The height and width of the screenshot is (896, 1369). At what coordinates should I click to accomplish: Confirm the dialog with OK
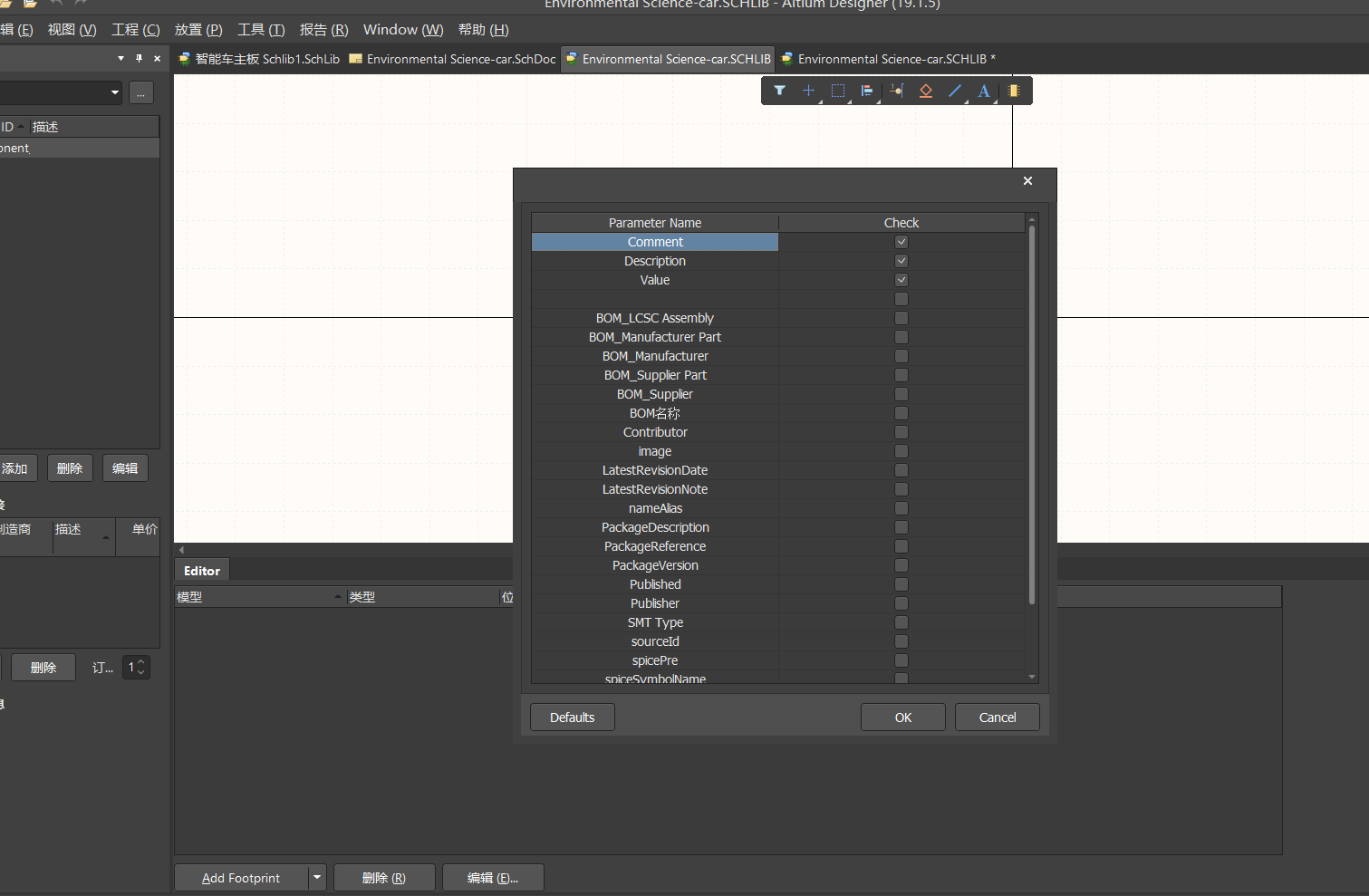[903, 718]
